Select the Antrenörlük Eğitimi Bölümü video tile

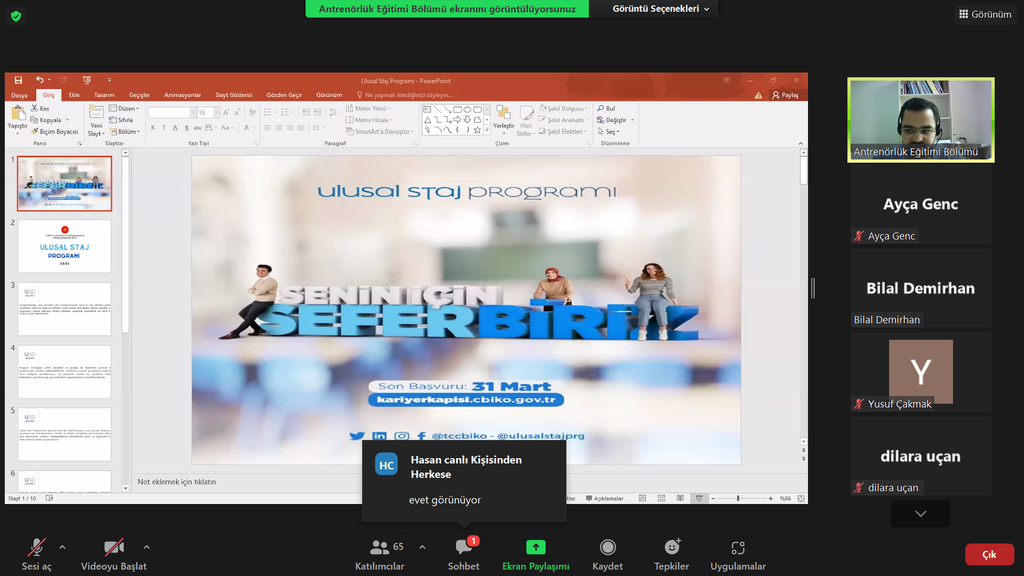click(921, 120)
